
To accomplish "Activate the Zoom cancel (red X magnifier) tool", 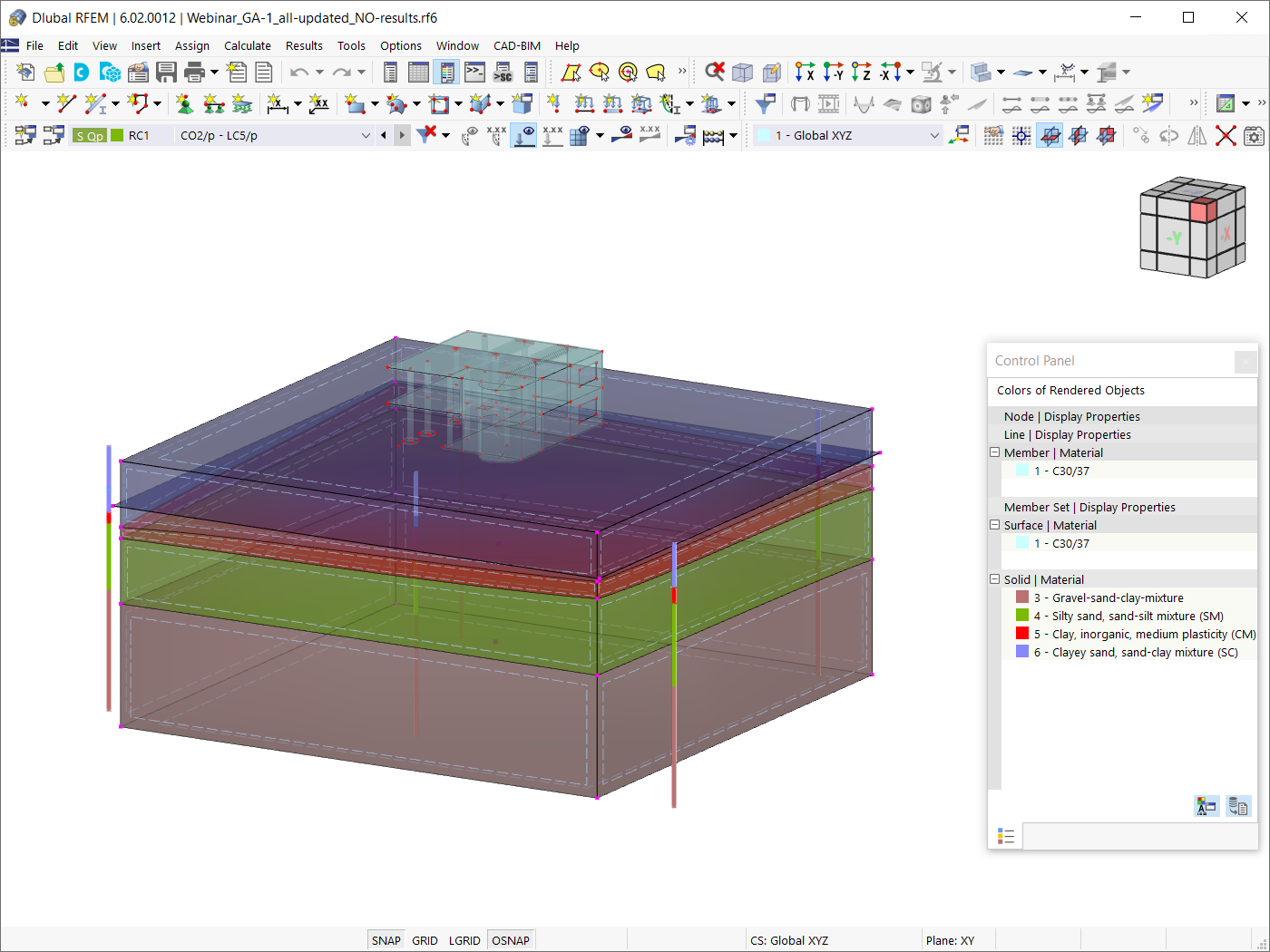I will pos(715,72).
